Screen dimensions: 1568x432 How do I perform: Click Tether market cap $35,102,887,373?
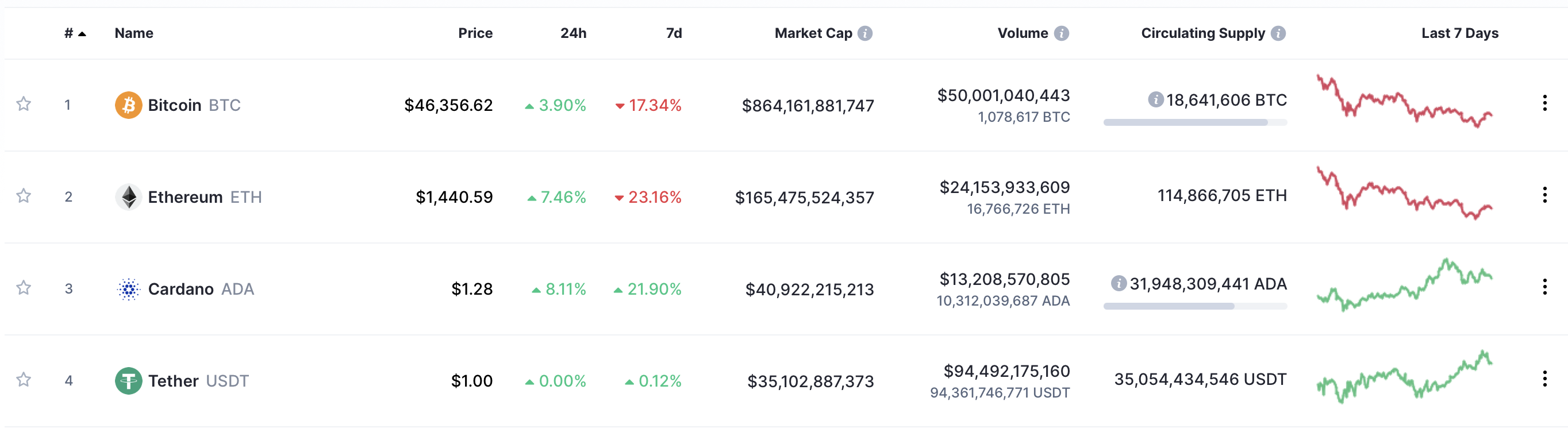[x=810, y=381]
